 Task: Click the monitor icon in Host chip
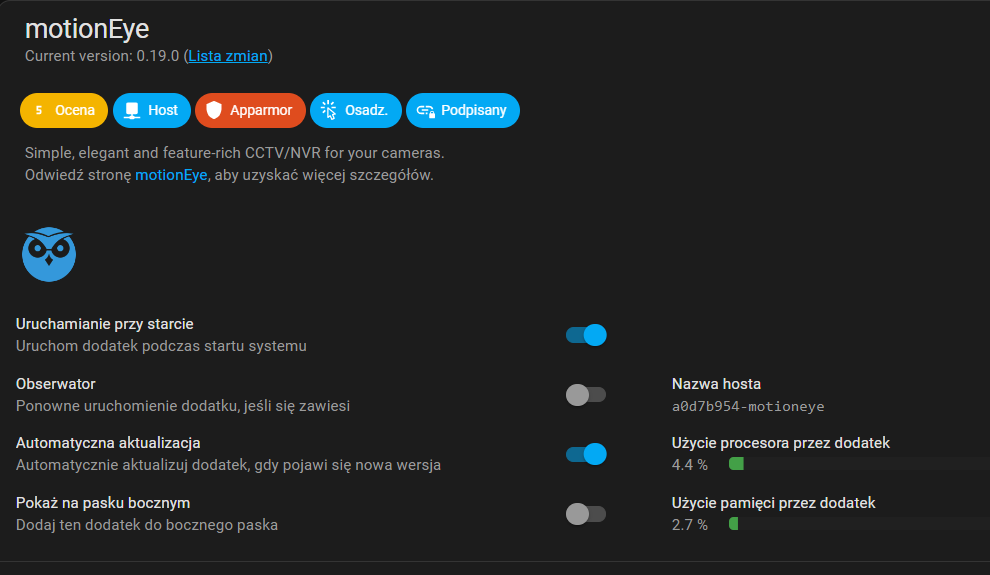pos(132,110)
